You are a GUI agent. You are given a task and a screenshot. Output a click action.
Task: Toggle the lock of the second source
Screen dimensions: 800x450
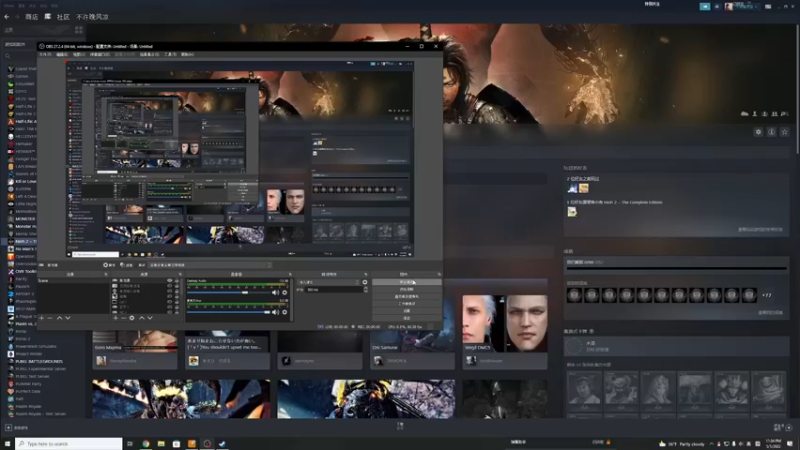point(177,286)
